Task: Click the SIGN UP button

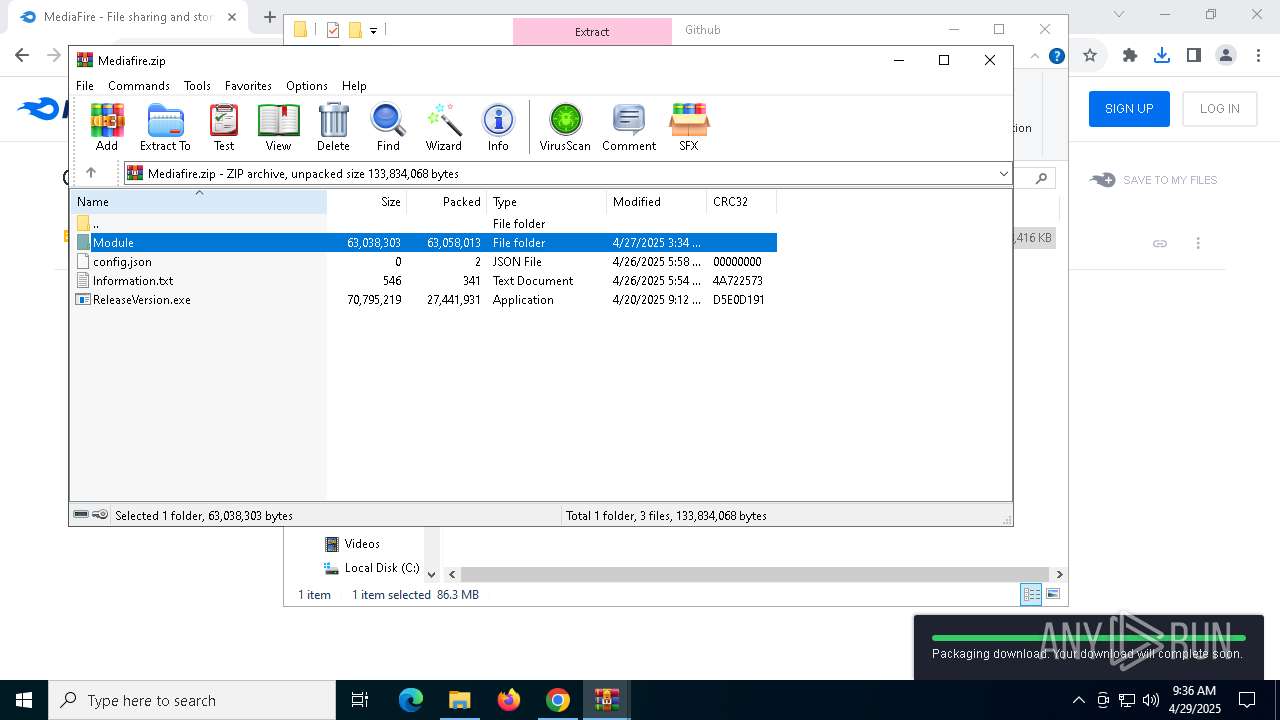Action: [x=1129, y=109]
